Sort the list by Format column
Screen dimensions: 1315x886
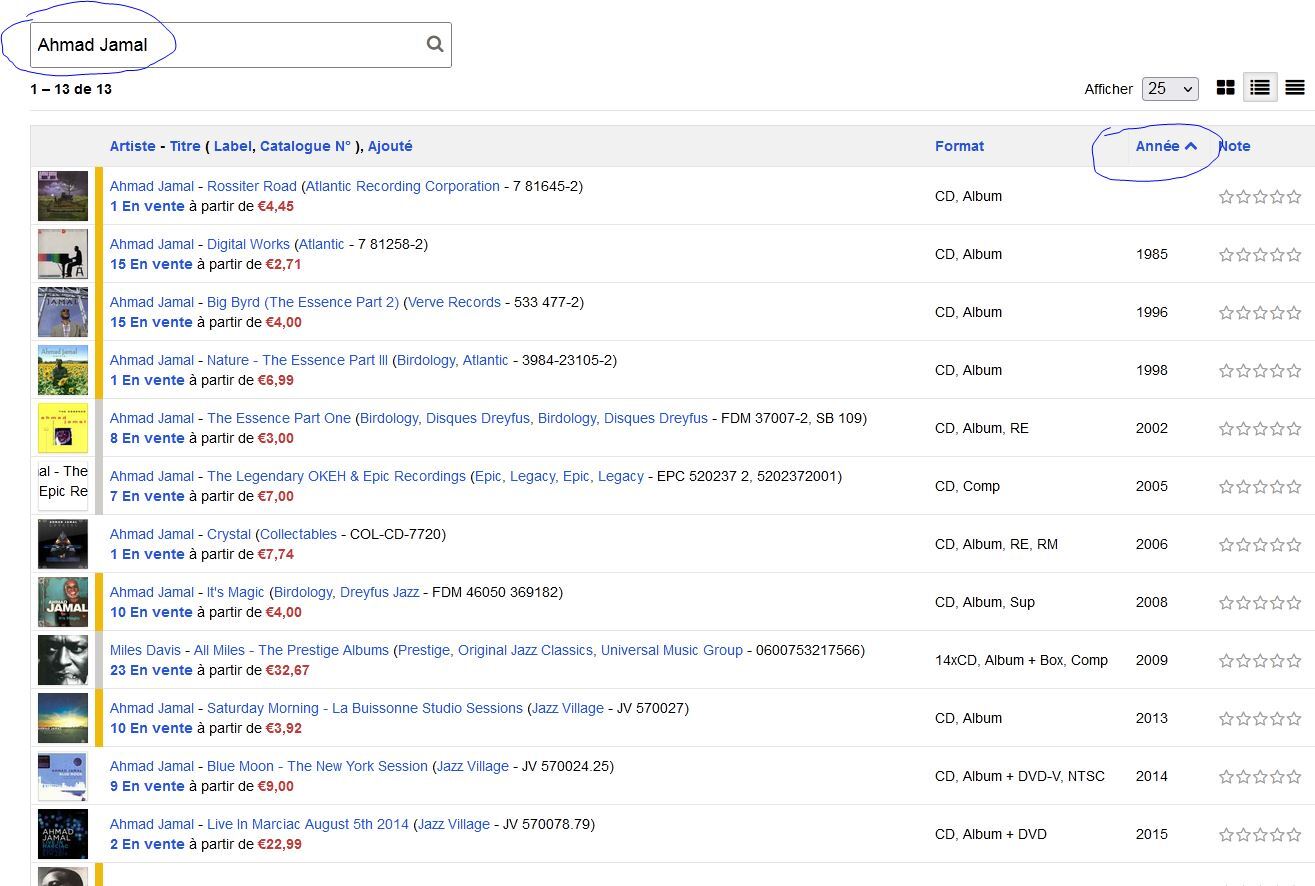coord(959,146)
